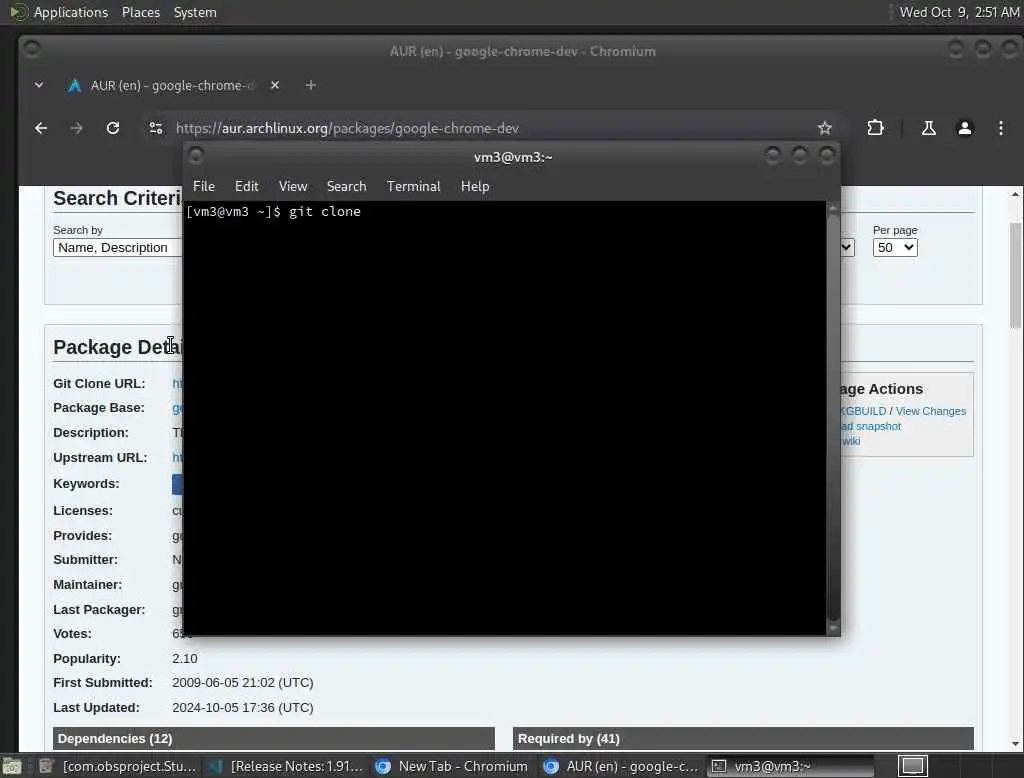Screen dimensions: 1024x778
Task: Click the Git Clone URL link
Action: coord(177,383)
